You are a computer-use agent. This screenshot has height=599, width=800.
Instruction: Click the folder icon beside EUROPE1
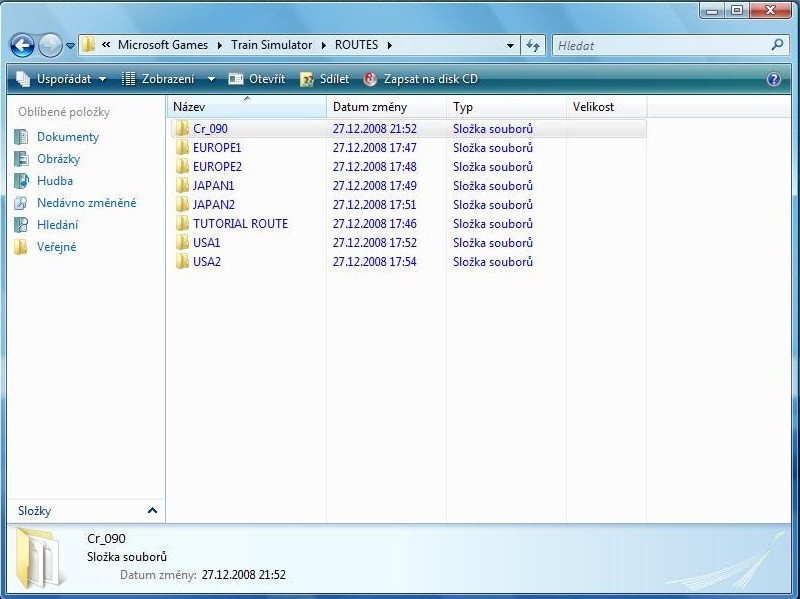[x=182, y=147]
